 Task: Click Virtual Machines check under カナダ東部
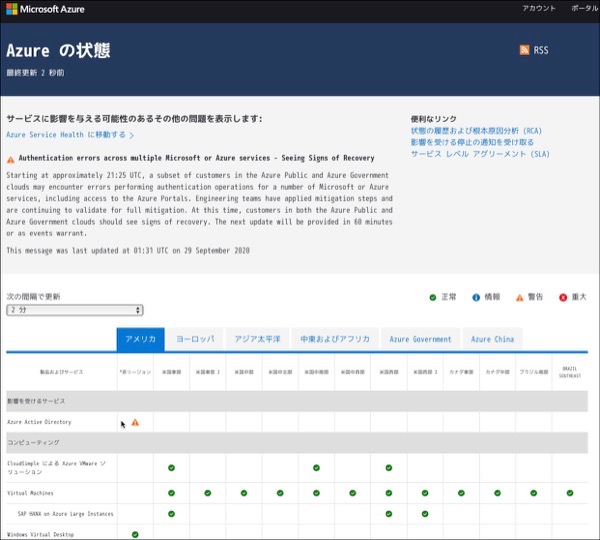point(461,493)
